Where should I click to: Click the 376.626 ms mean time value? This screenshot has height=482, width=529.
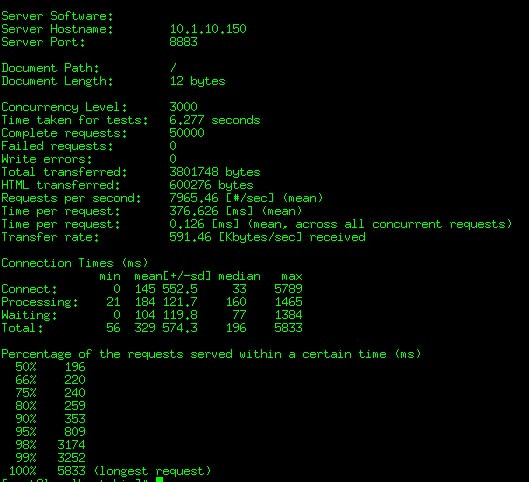point(194,211)
